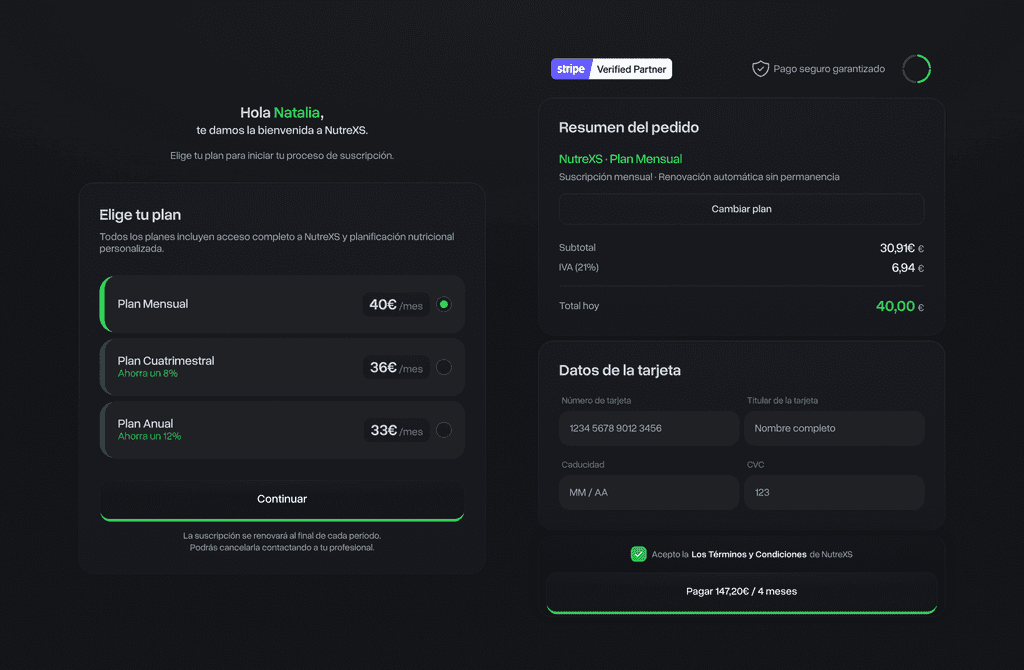Click the 40€ /mes price tag
Image resolution: width=1024 pixels, height=670 pixels.
(x=396, y=304)
